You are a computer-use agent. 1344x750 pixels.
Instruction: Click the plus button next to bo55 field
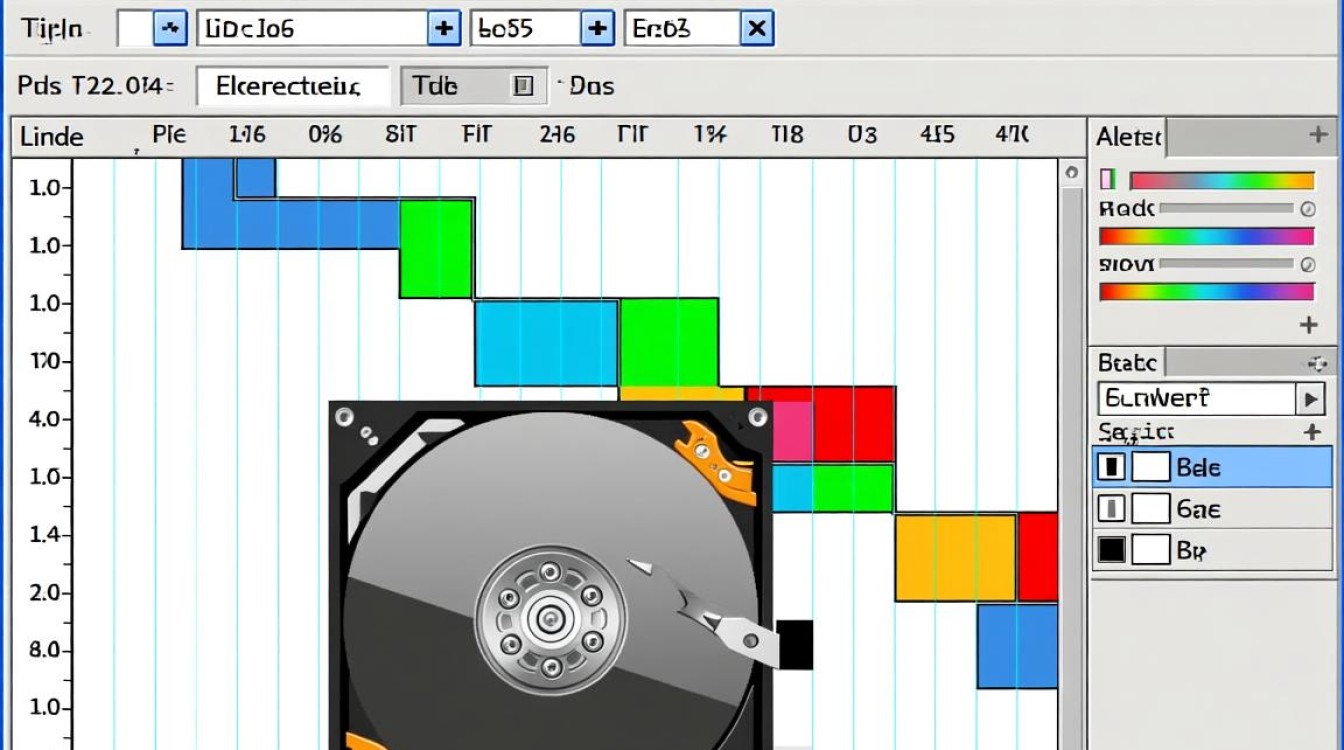pyautogui.click(x=597, y=29)
